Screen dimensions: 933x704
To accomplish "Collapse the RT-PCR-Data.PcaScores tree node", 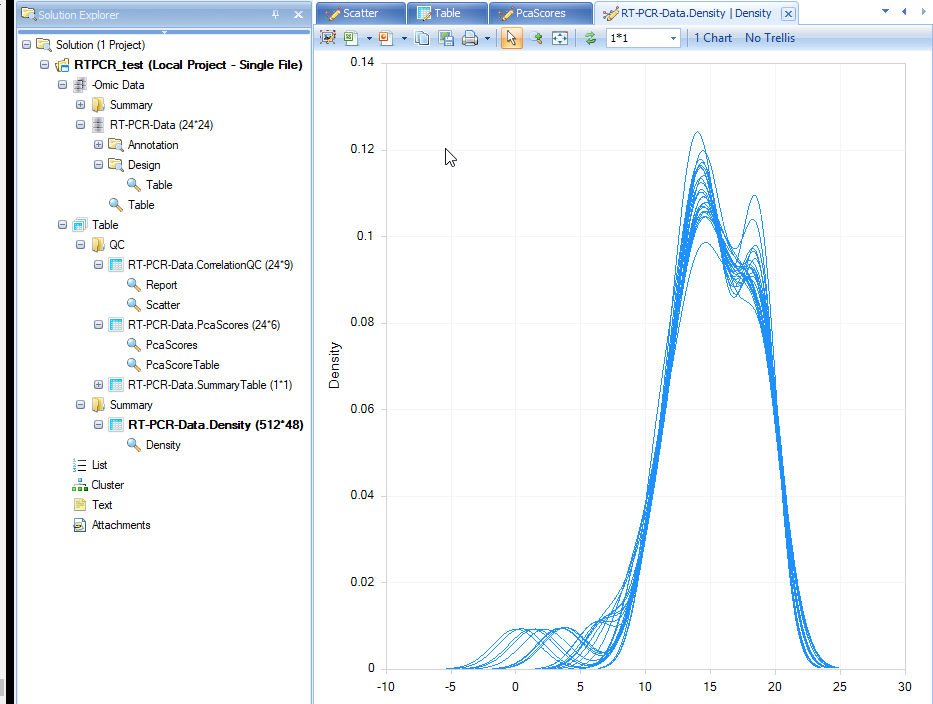I will click(98, 325).
